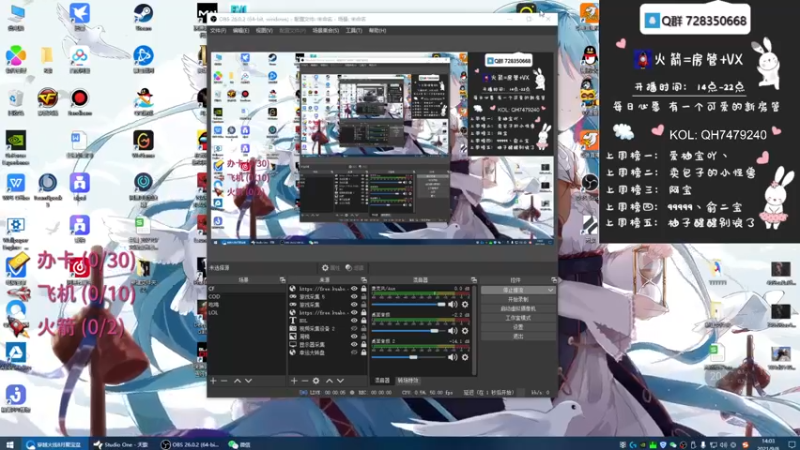Screen dimensions: 800x450
Task: Move the selected source down
Action: [x=340, y=381]
